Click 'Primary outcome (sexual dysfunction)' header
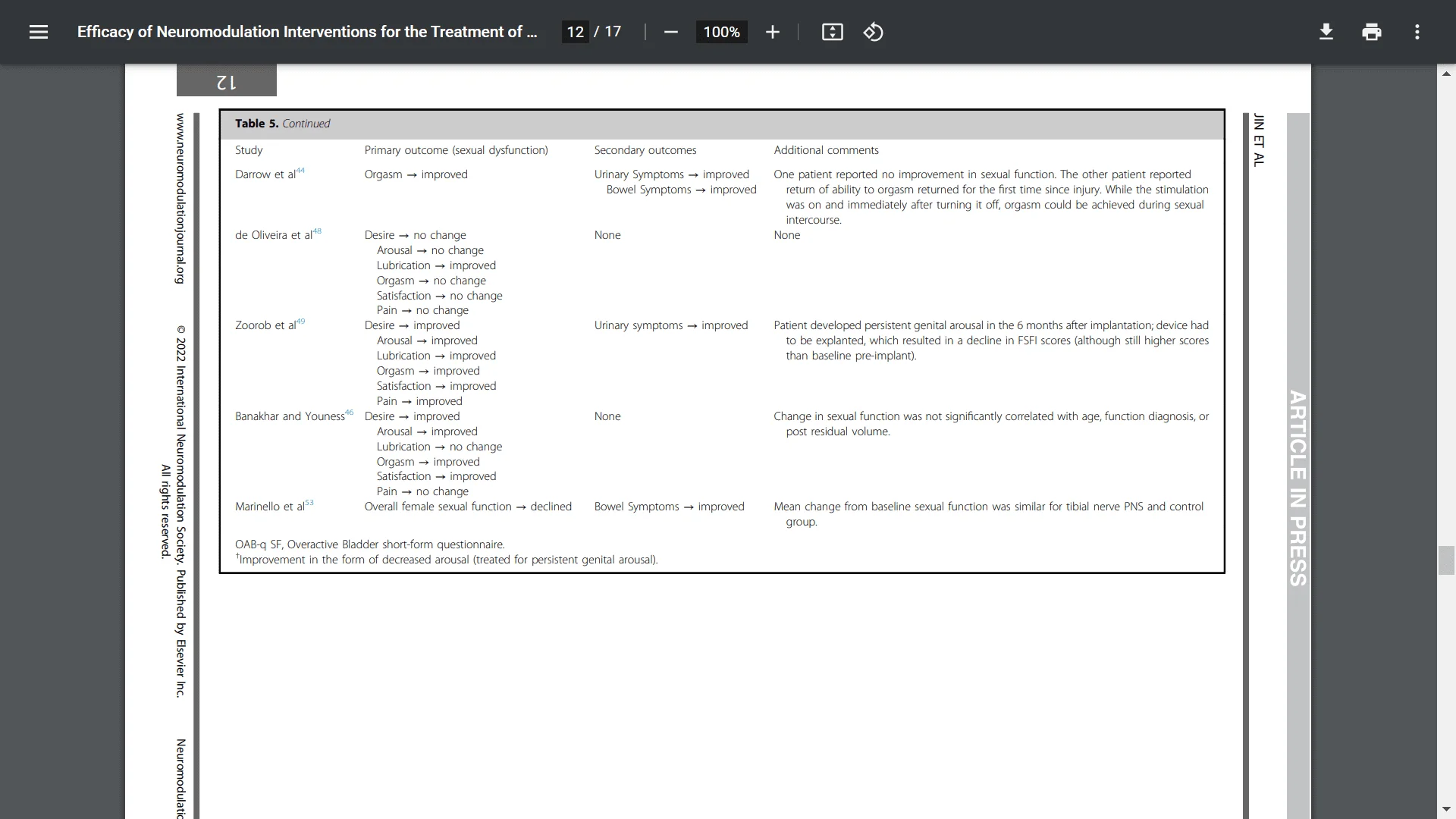Image resolution: width=1456 pixels, height=819 pixels. click(456, 150)
